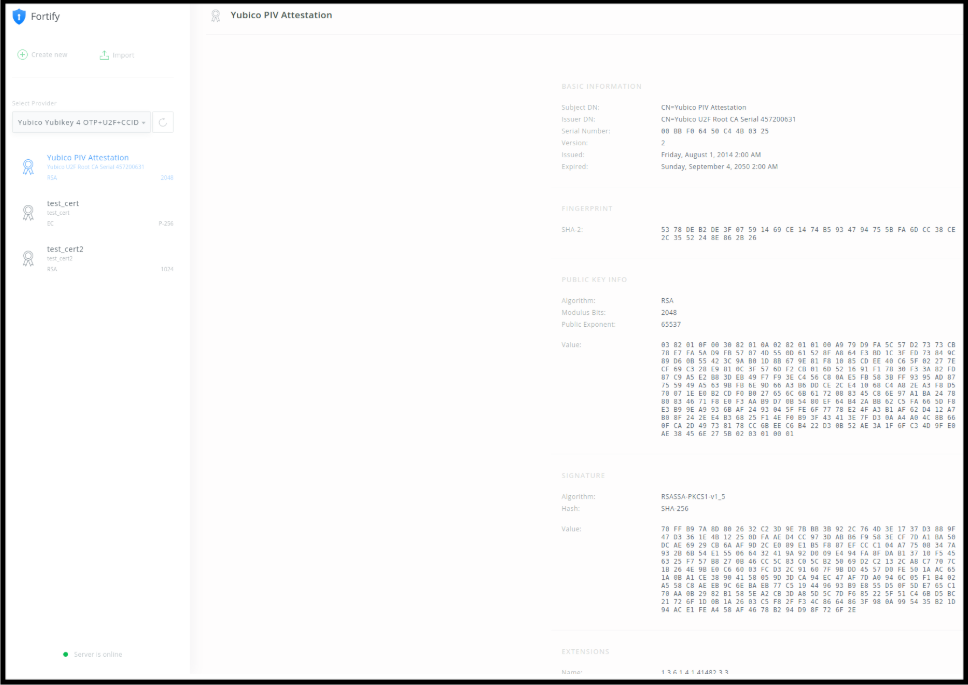The image size is (968, 685).
Task: Click the "SHA-256" hash value
Action: [675, 509]
